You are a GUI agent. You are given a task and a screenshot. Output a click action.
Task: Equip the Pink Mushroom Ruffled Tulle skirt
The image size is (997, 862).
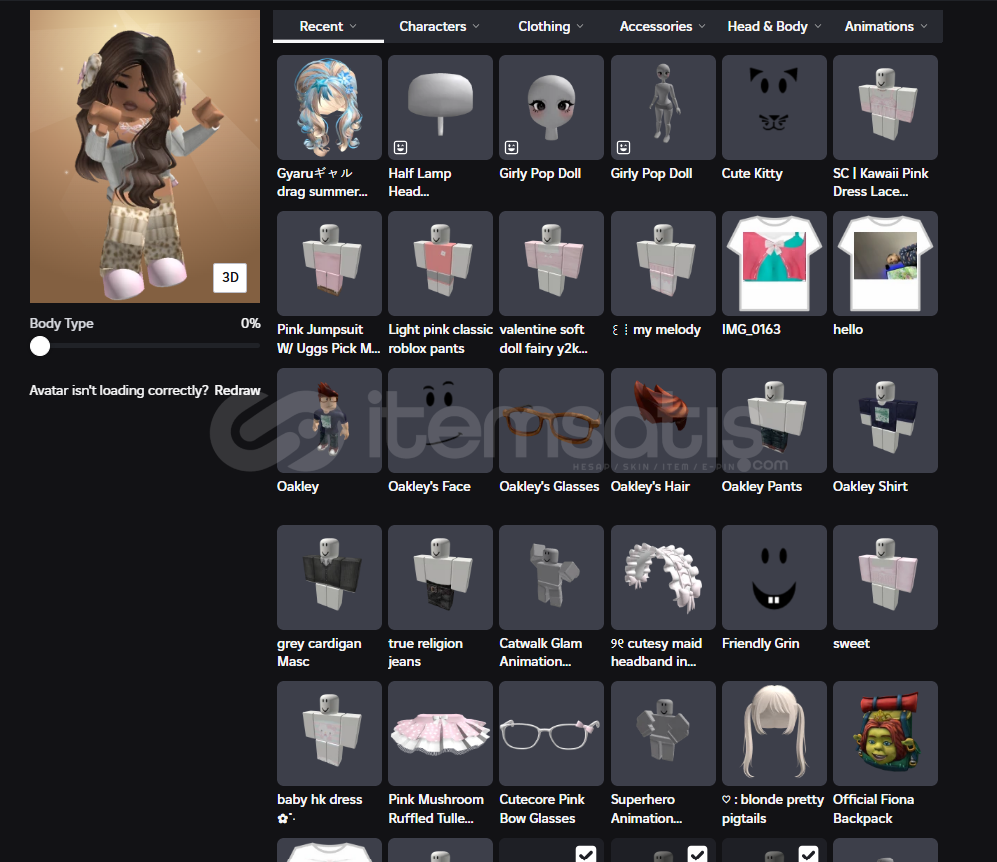[440, 734]
